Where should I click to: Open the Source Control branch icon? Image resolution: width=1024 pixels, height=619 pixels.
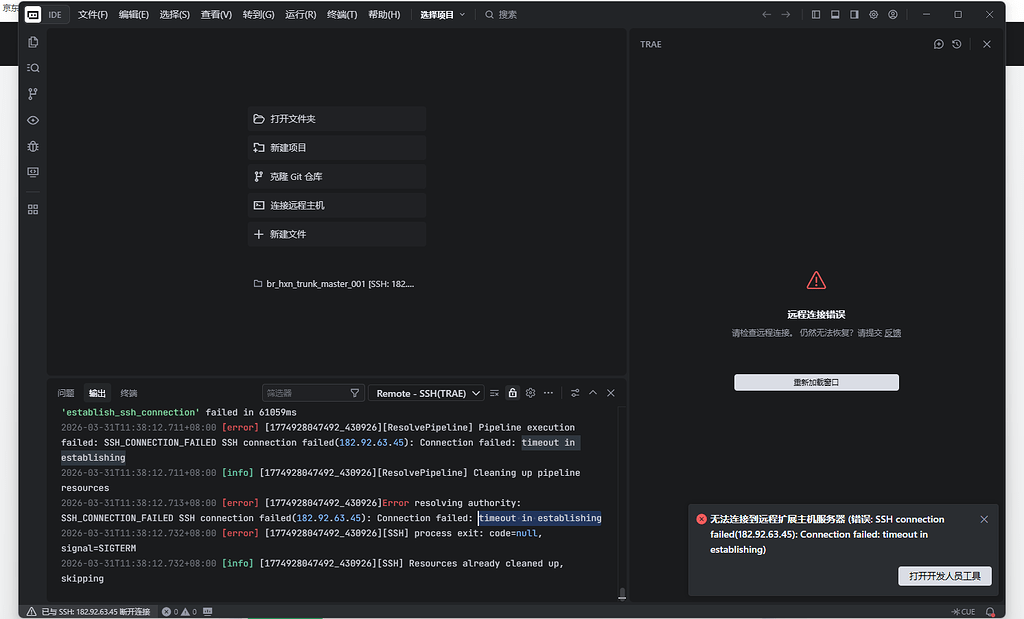click(33, 94)
